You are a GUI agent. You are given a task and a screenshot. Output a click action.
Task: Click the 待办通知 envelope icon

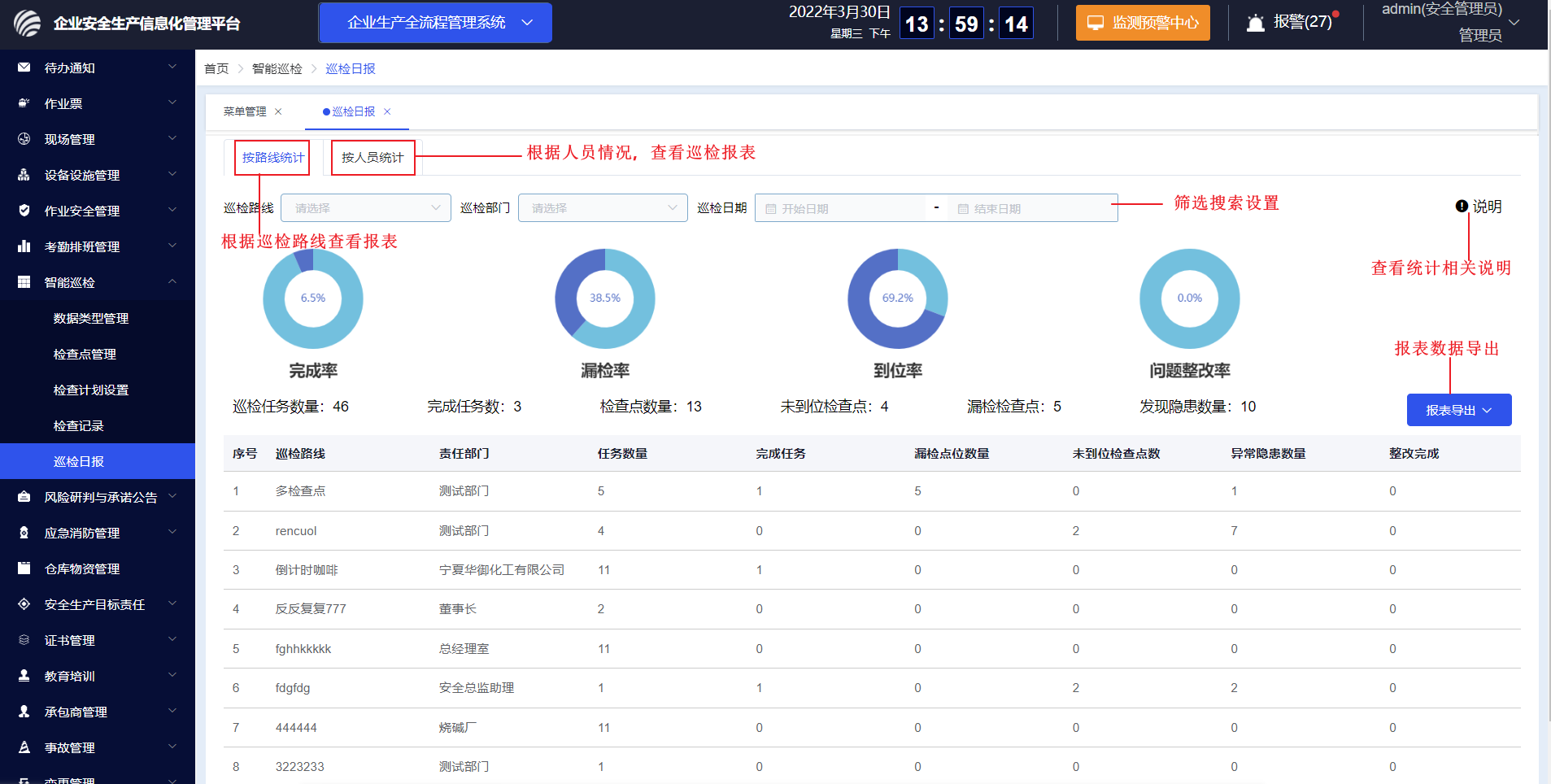pos(24,68)
